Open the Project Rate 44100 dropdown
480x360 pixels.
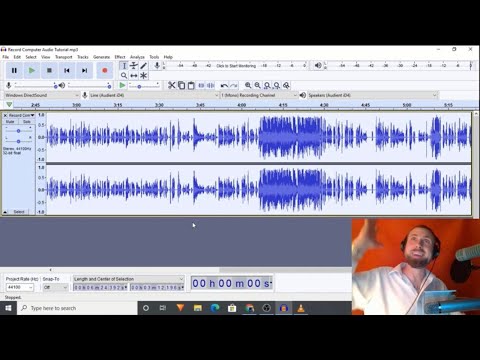20,287
